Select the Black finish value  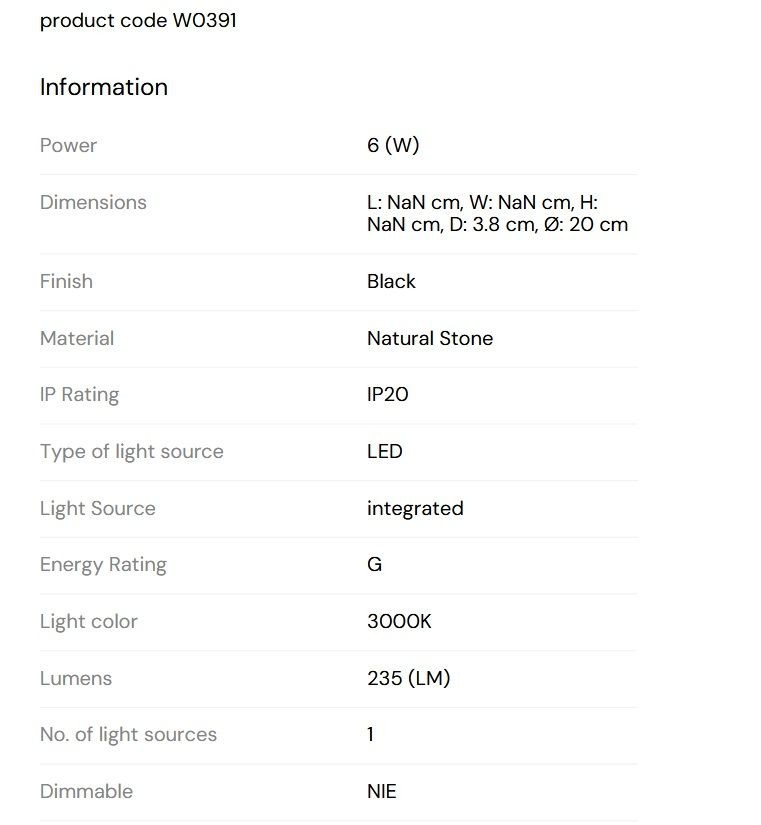click(391, 281)
